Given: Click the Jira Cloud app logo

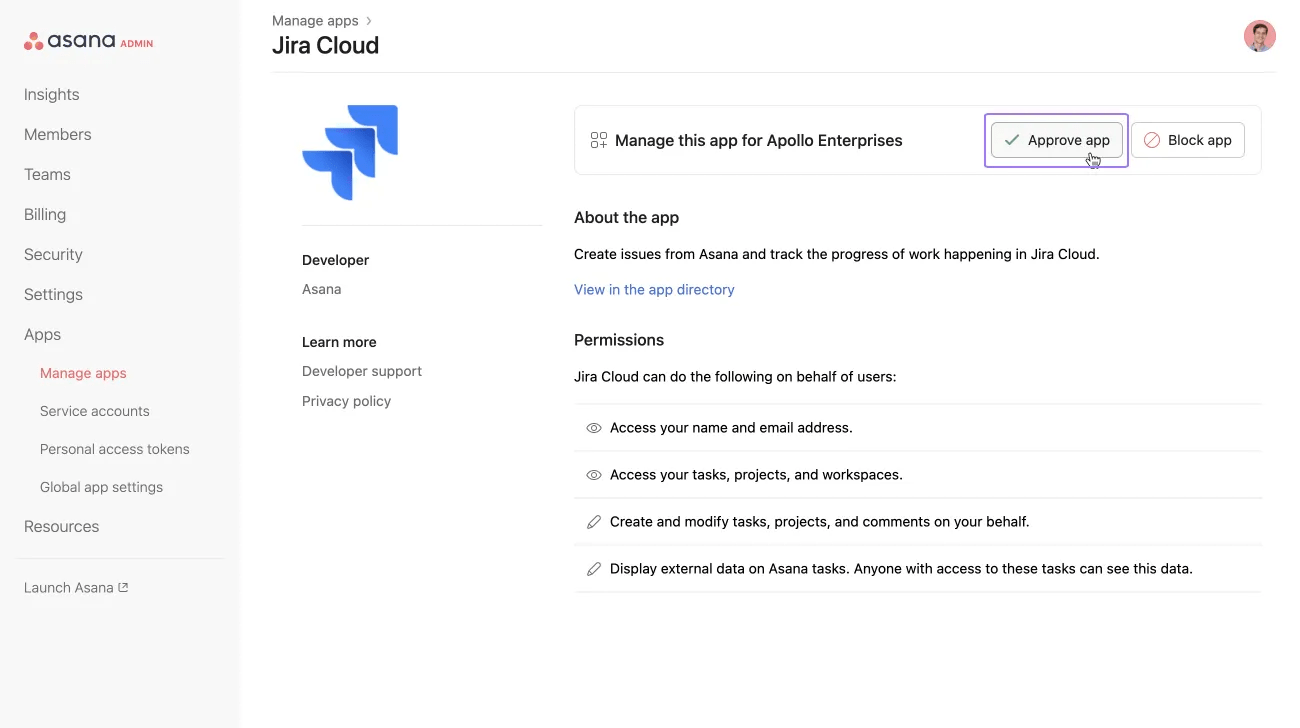Looking at the screenshot, I should pos(350,152).
